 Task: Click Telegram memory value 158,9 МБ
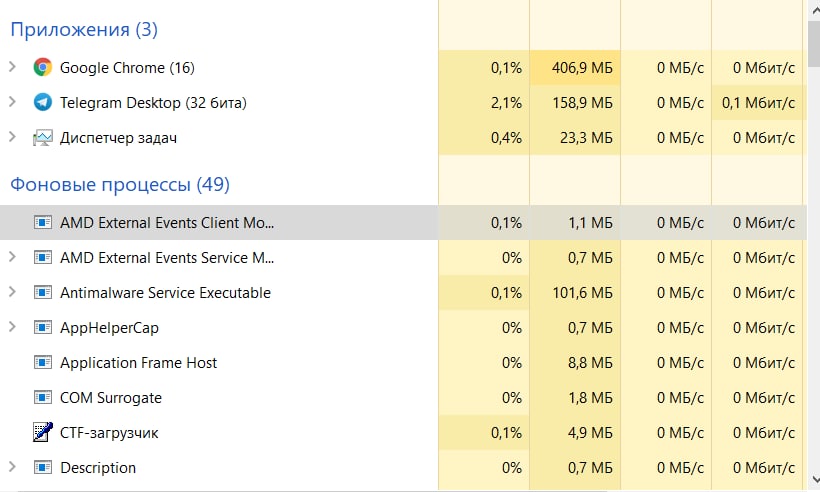[x=582, y=103]
